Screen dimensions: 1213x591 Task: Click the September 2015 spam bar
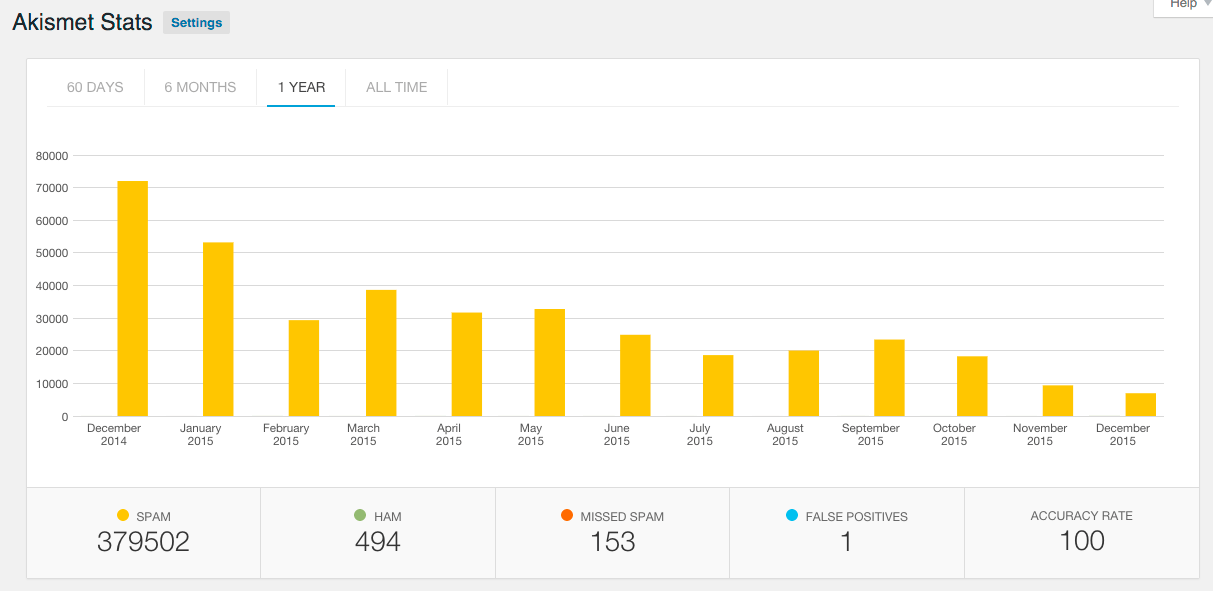tap(889, 378)
